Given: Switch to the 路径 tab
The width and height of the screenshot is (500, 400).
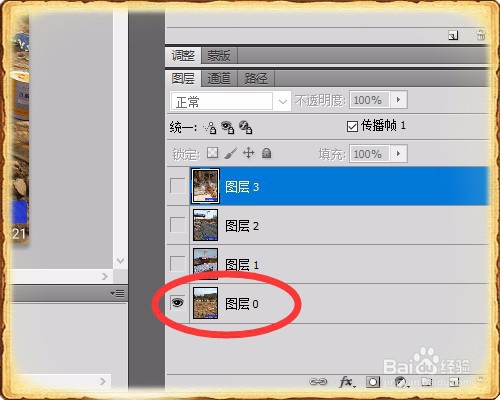Looking at the screenshot, I should (x=256, y=79).
